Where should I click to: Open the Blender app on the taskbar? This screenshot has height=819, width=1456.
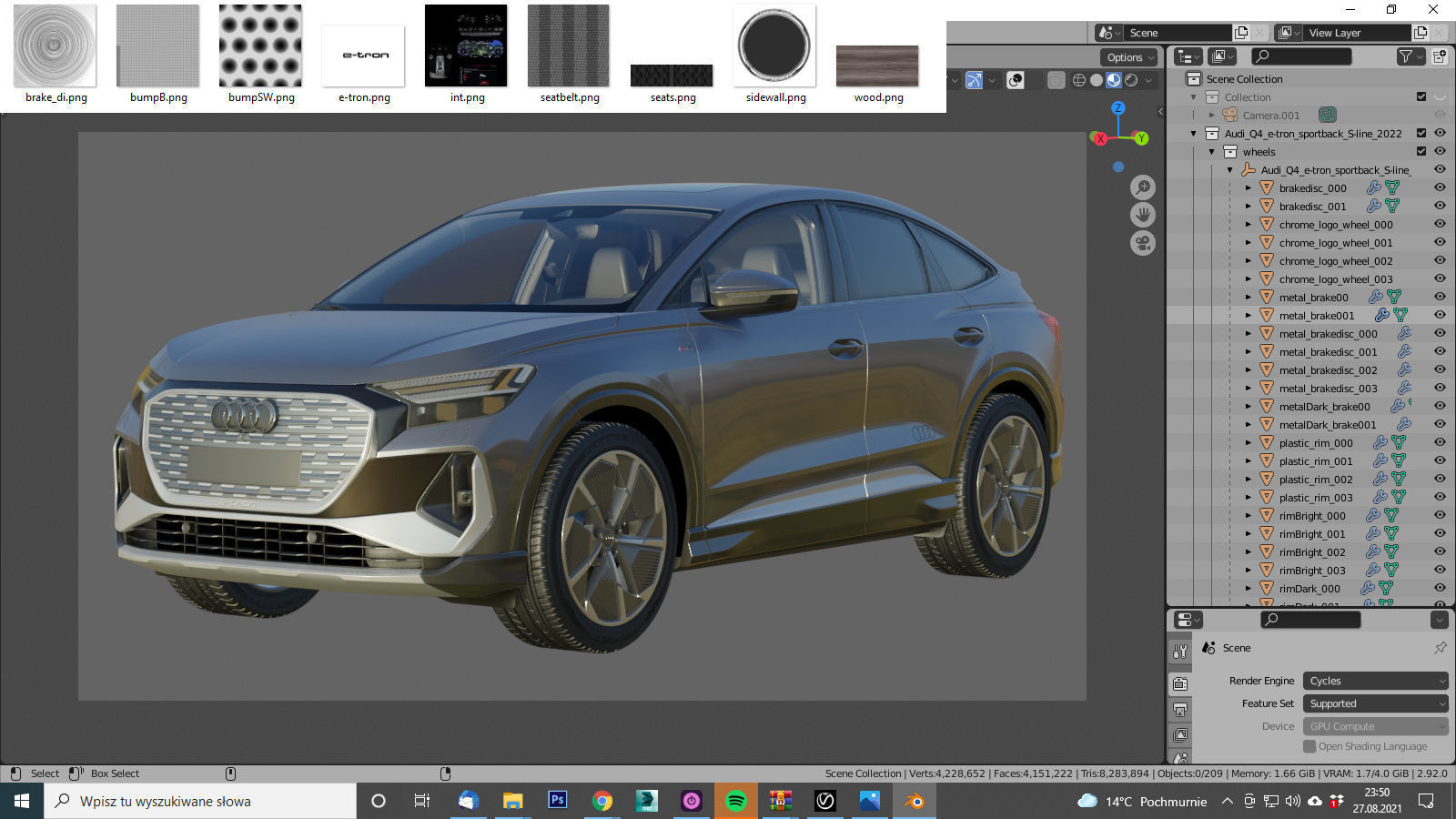915,801
